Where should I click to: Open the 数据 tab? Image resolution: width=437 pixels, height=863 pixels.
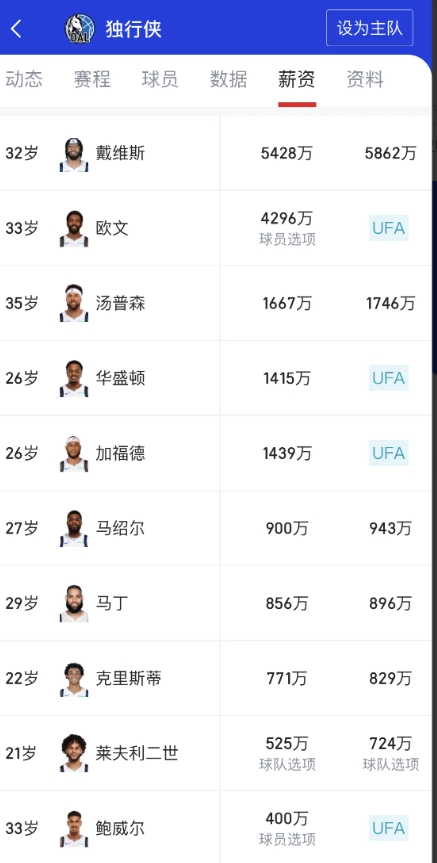pos(228,80)
